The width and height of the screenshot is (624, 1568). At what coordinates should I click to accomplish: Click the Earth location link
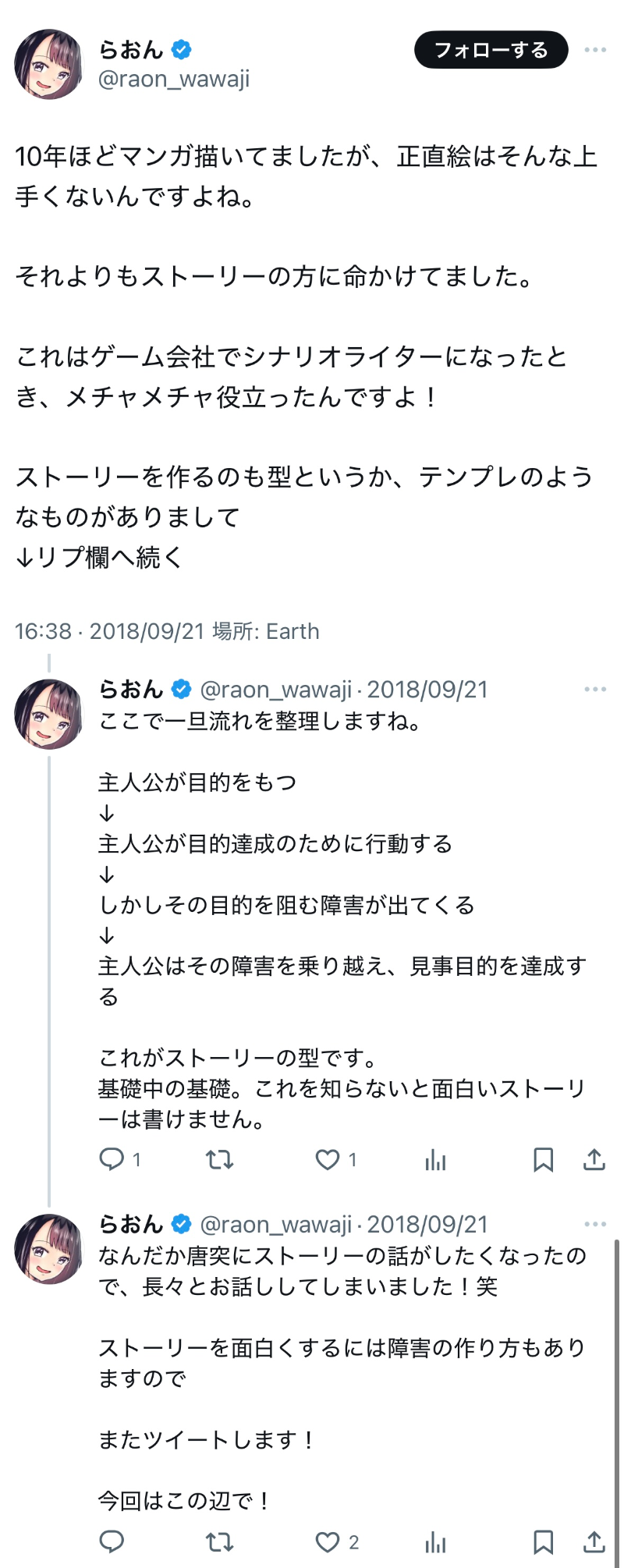click(x=292, y=631)
